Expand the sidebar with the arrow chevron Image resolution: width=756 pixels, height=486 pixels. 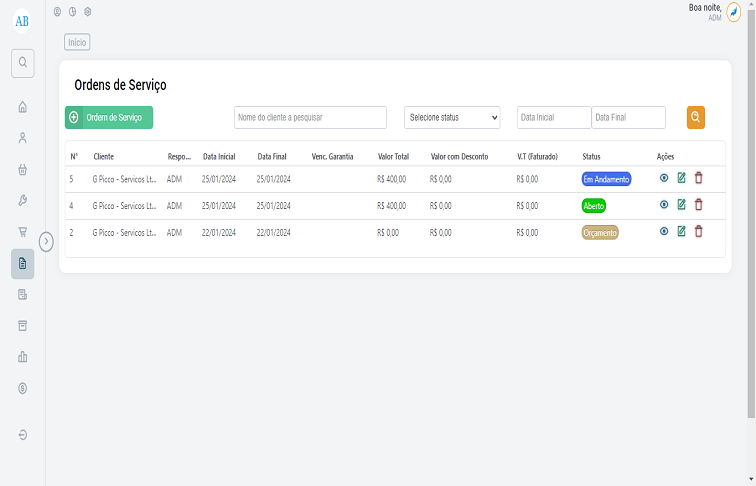click(x=46, y=241)
